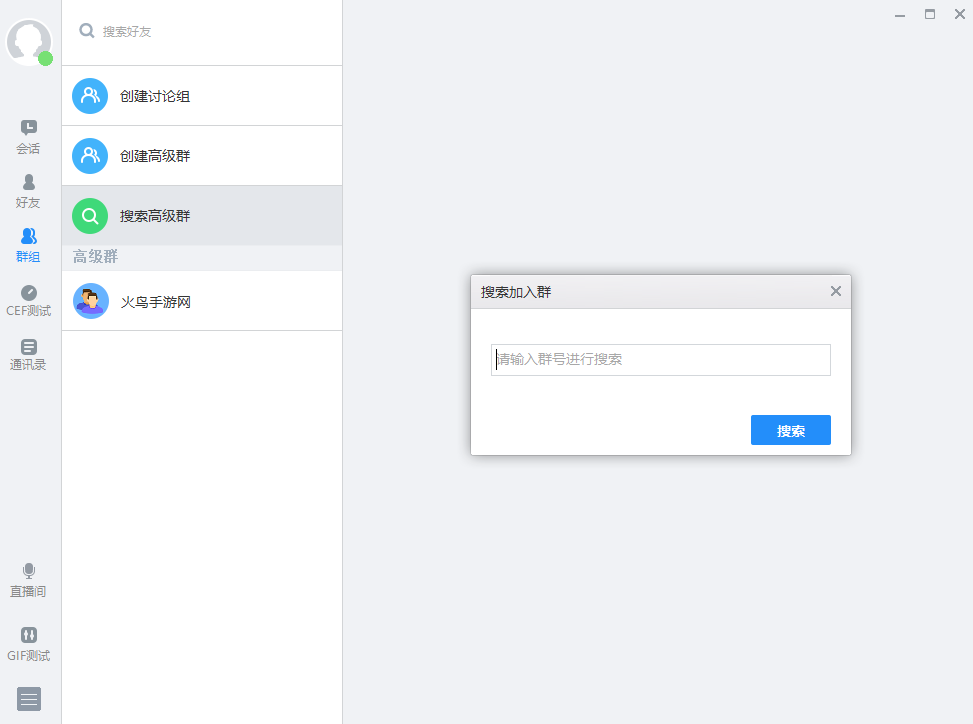The image size is (973, 724).
Task: Open the 通讯录 address book
Action: [x=29, y=355]
